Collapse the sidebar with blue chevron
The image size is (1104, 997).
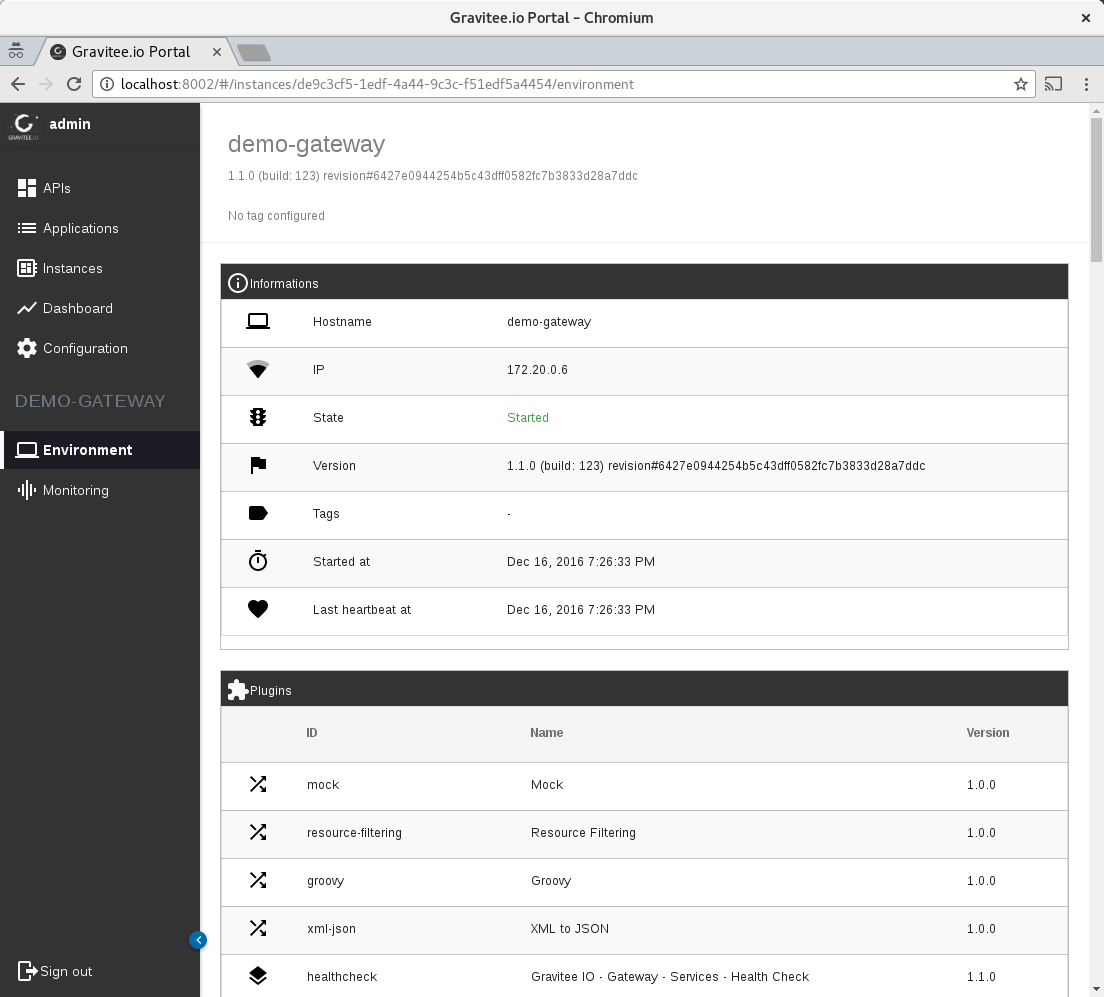[x=198, y=940]
